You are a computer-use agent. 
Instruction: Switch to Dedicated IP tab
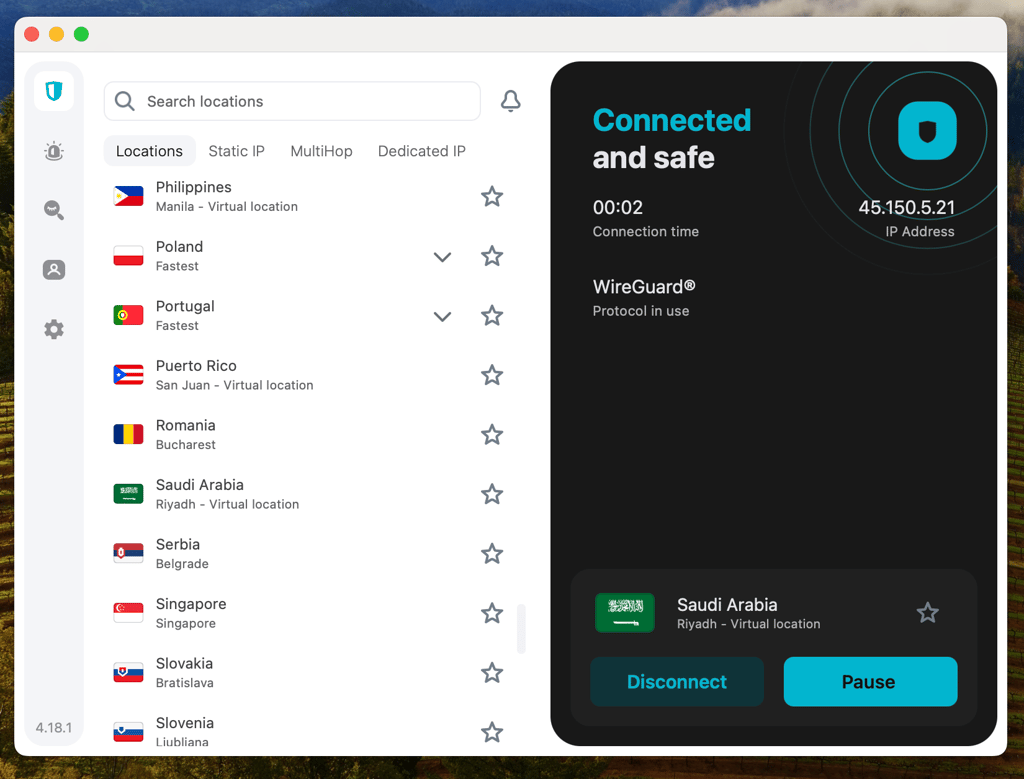tap(422, 151)
